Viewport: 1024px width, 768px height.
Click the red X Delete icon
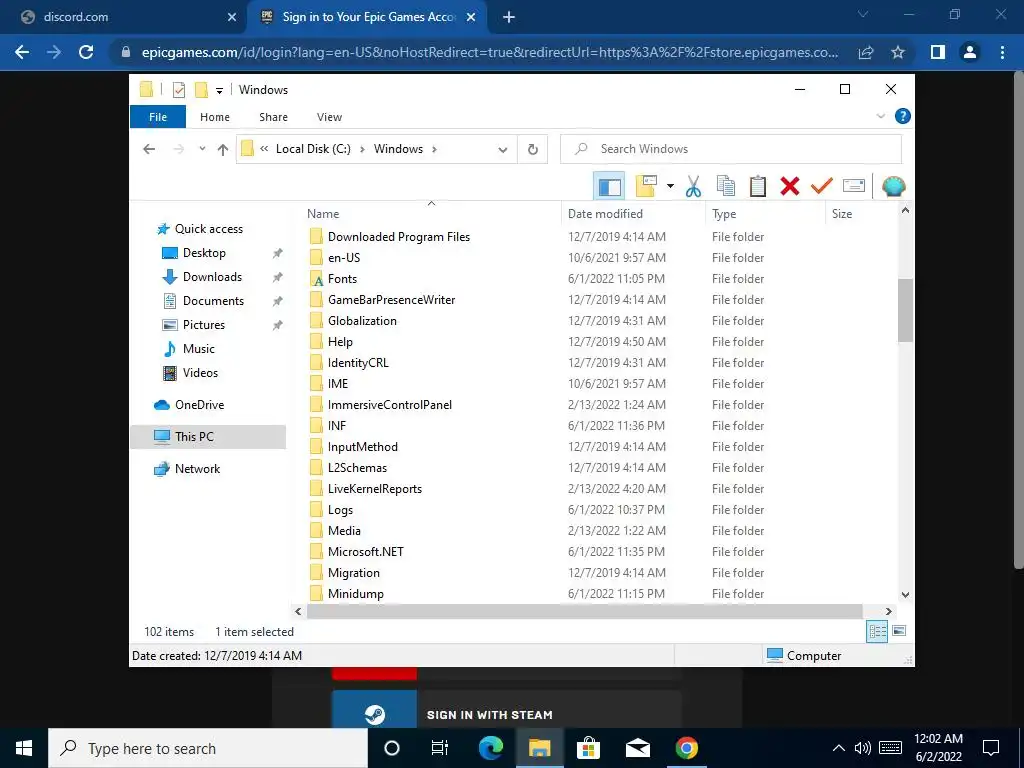coord(790,186)
